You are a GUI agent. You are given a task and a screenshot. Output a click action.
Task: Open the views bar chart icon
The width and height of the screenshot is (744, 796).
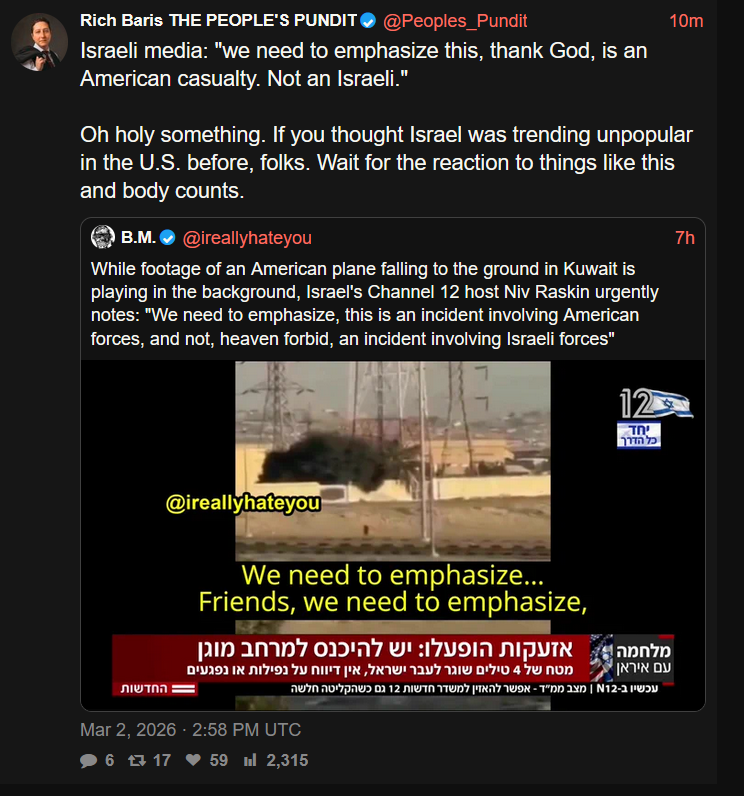pos(250,760)
